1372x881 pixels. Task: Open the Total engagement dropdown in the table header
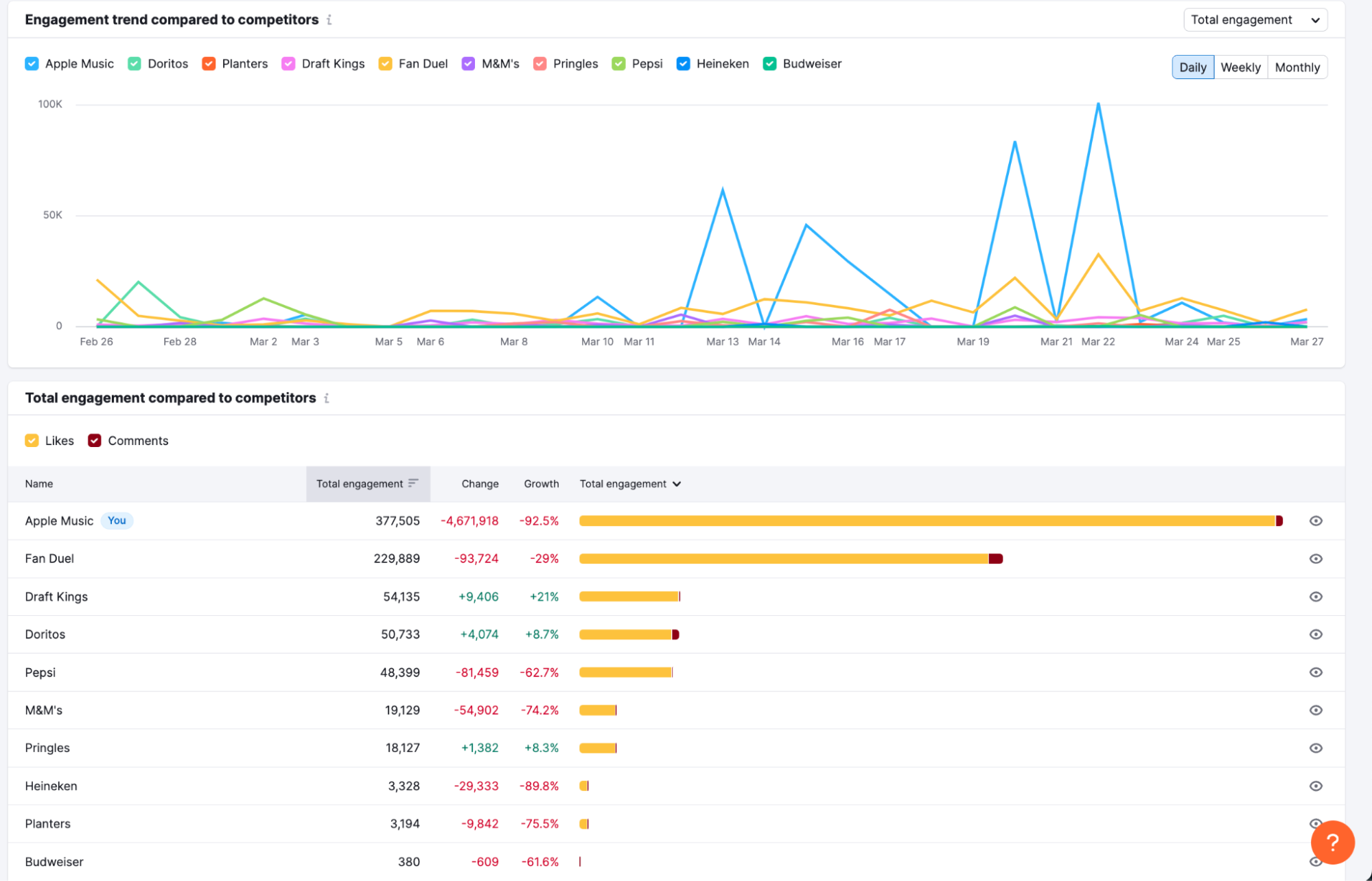tap(629, 483)
